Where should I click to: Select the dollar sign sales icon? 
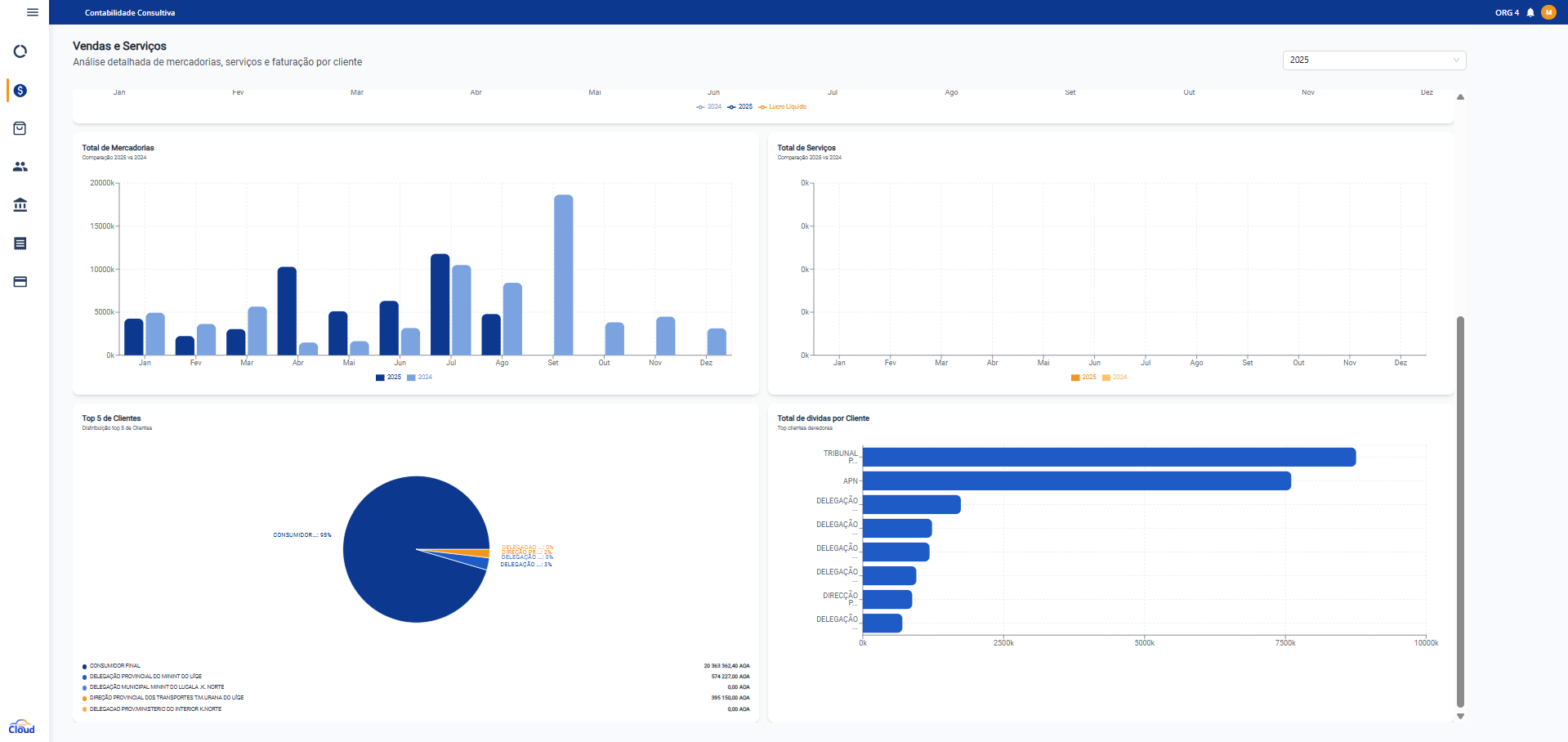coord(20,91)
